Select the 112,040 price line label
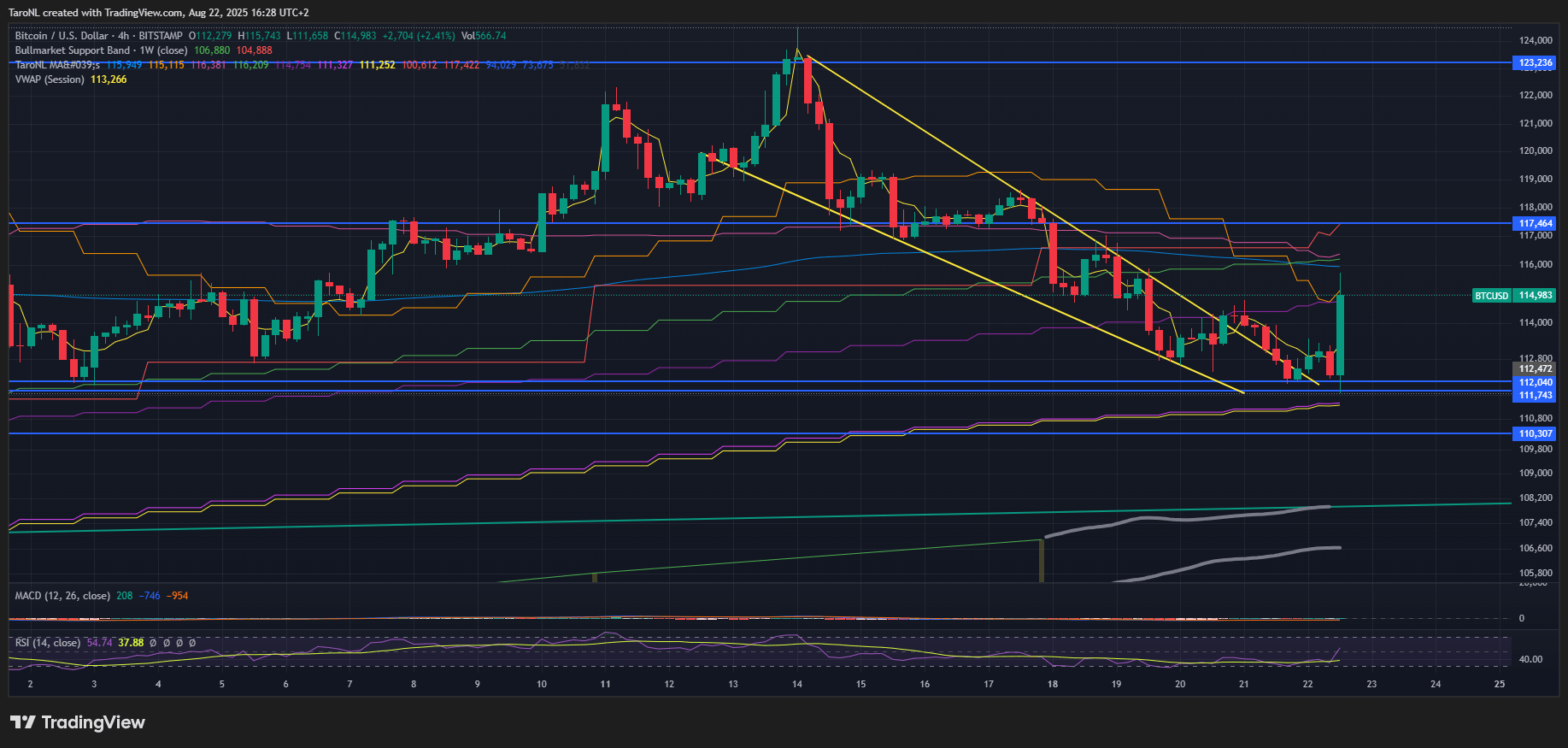 point(1536,382)
